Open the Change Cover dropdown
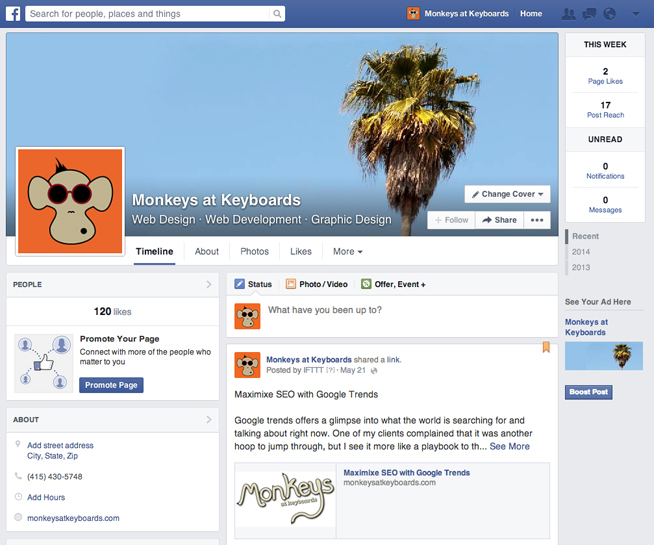 507,194
